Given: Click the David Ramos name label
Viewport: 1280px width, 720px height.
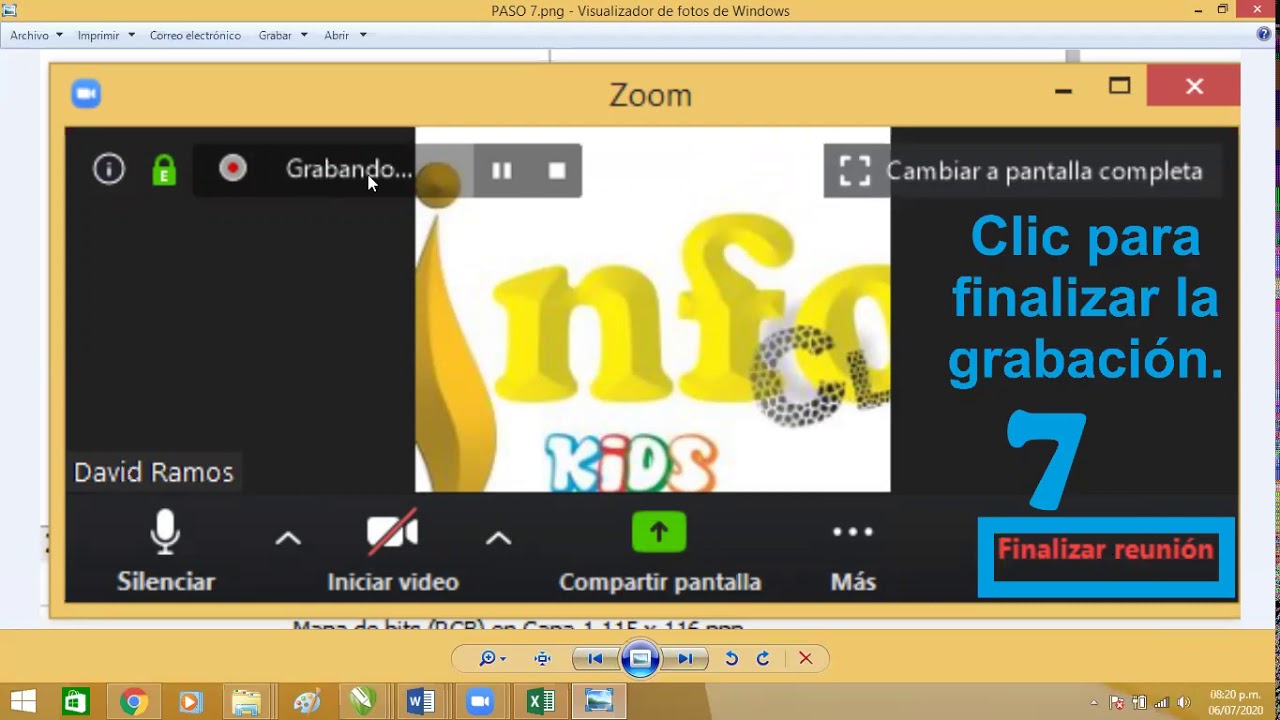Looking at the screenshot, I should tap(154, 472).
